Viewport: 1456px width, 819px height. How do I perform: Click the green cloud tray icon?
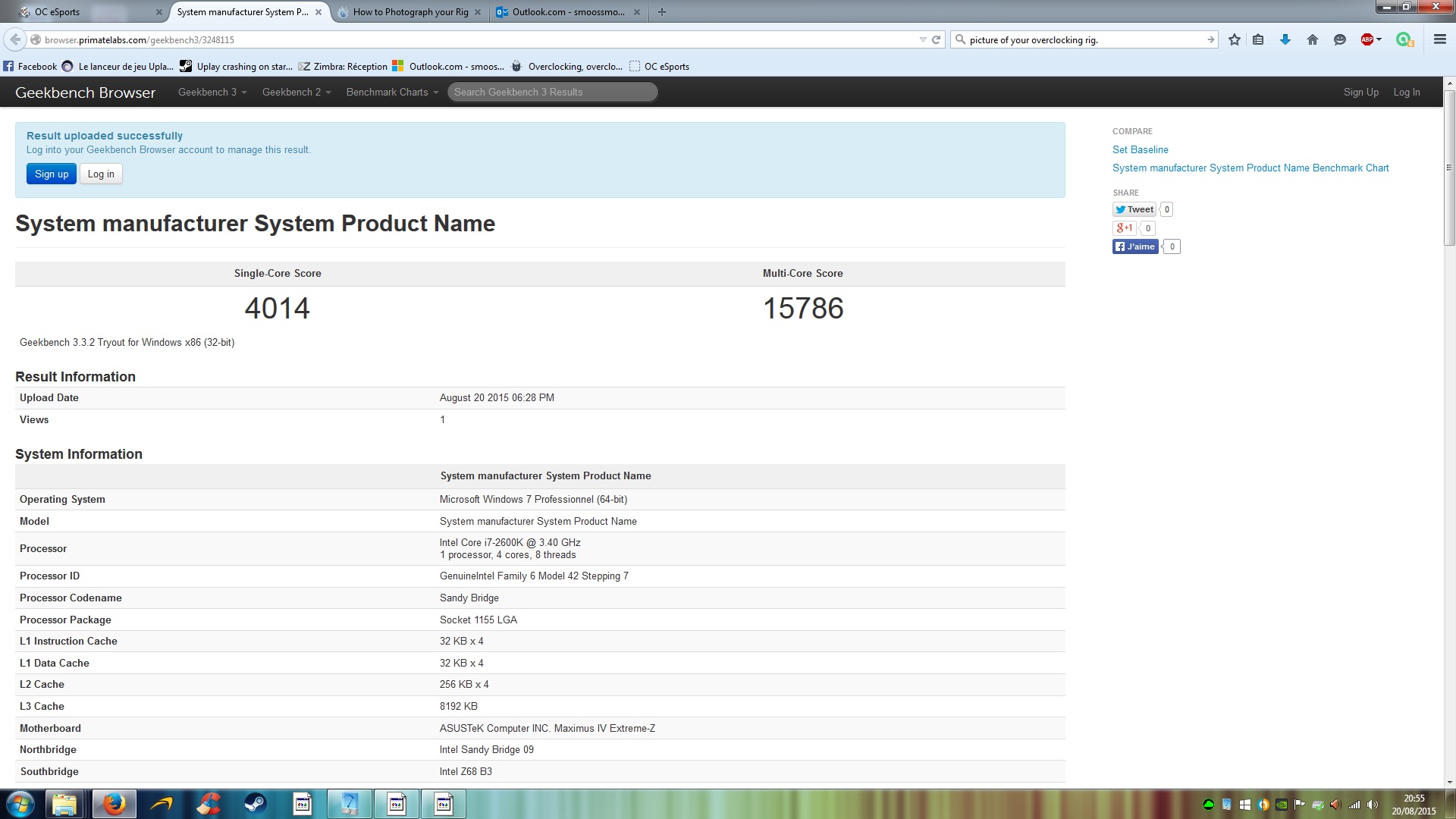pyautogui.click(x=1208, y=805)
